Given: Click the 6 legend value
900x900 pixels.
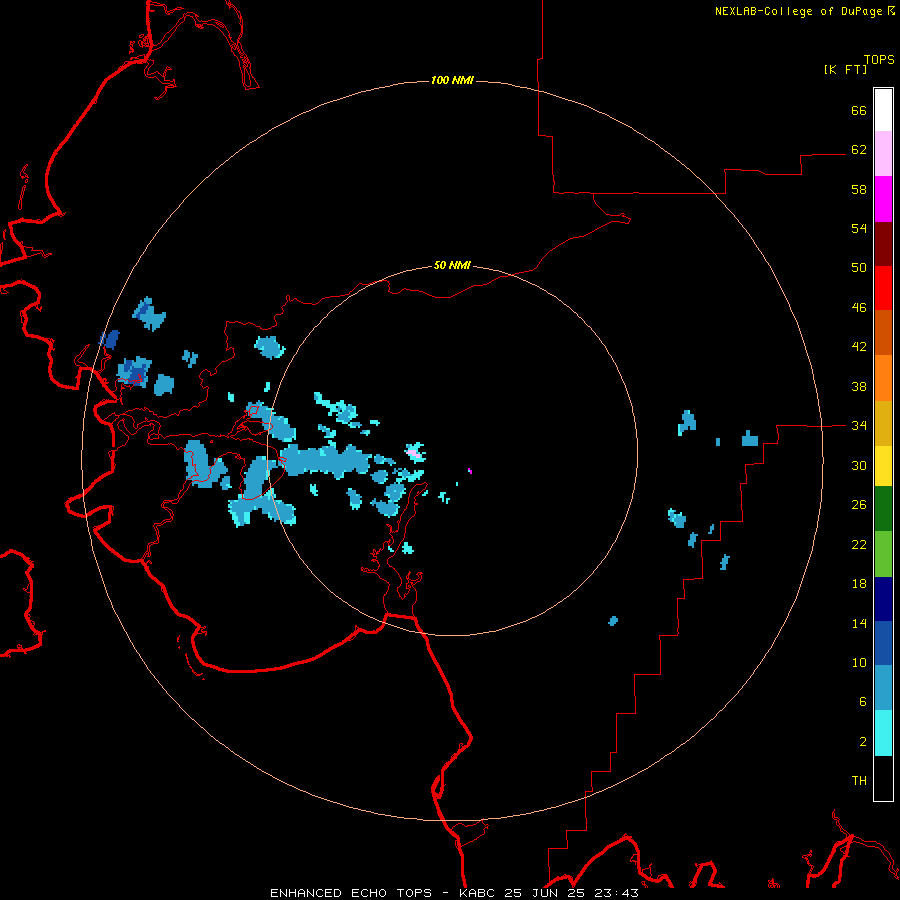Looking at the screenshot, I should point(863,702).
